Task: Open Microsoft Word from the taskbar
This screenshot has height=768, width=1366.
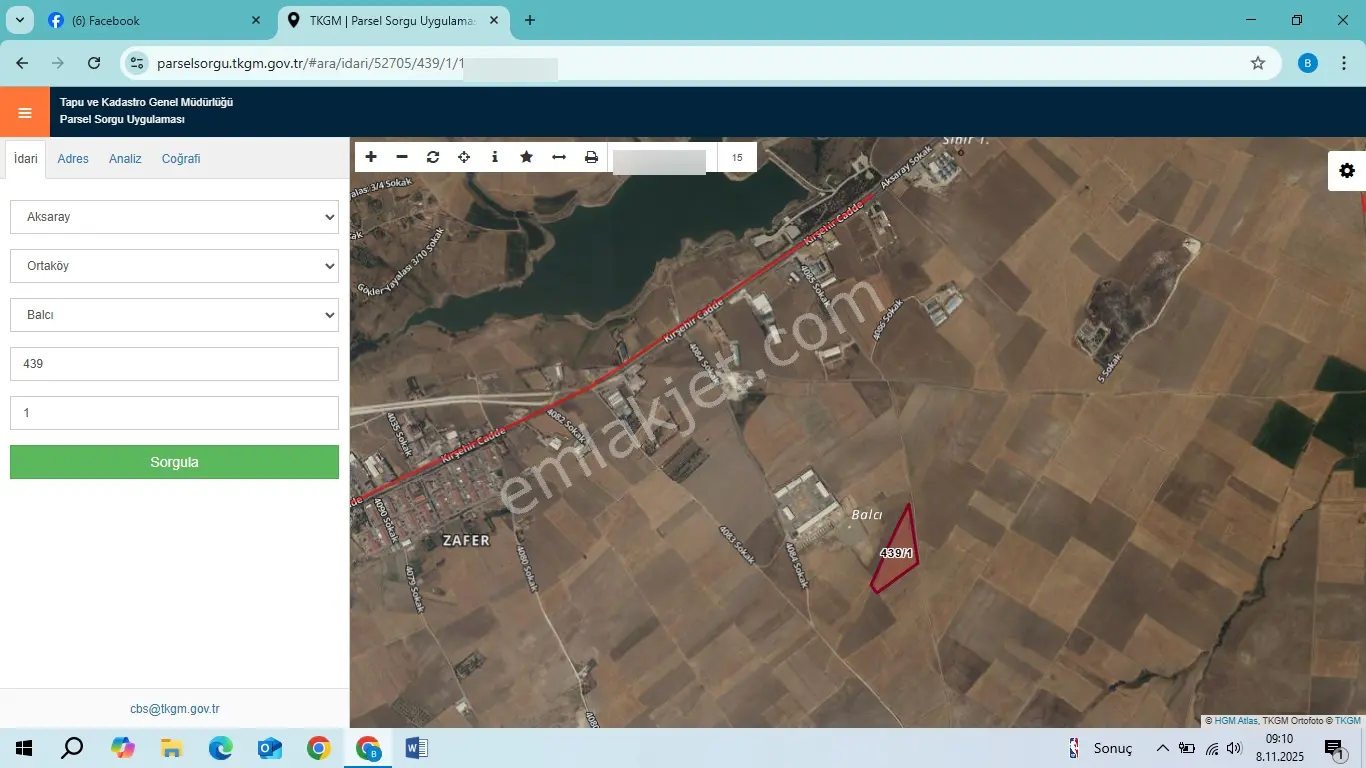Action: point(417,748)
